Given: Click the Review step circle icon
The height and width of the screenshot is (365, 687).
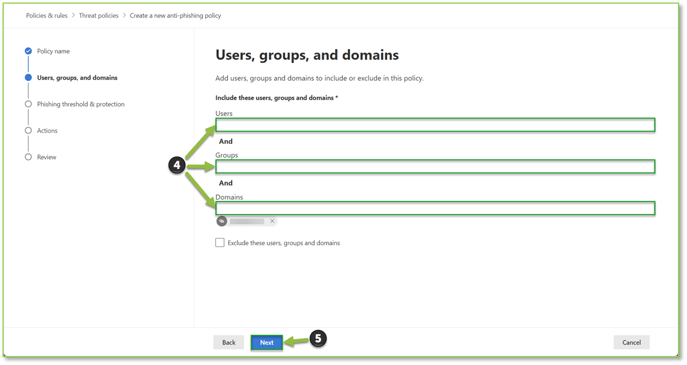Looking at the screenshot, I should pyautogui.click(x=28, y=157).
